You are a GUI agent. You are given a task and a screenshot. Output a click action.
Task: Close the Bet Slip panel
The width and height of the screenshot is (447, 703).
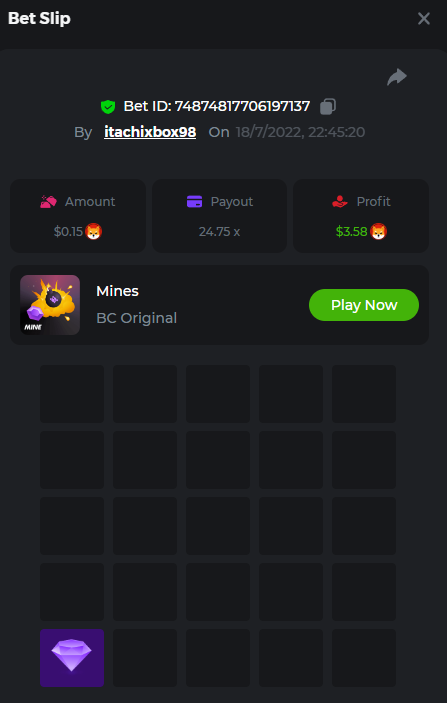[424, 19]
